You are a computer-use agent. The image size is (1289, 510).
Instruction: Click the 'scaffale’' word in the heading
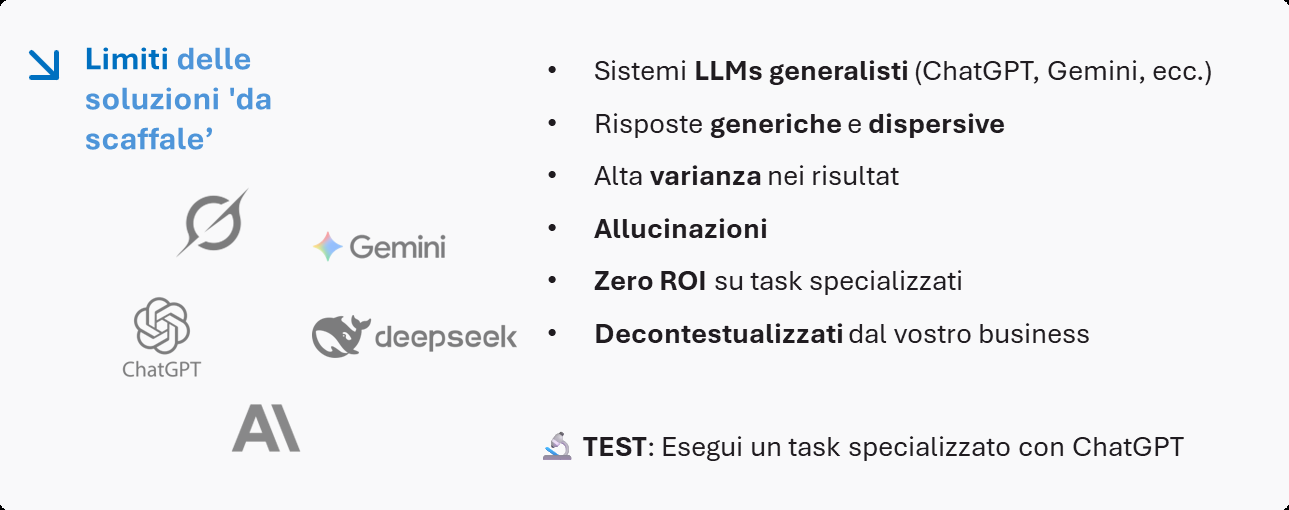[x=151, y=140]
